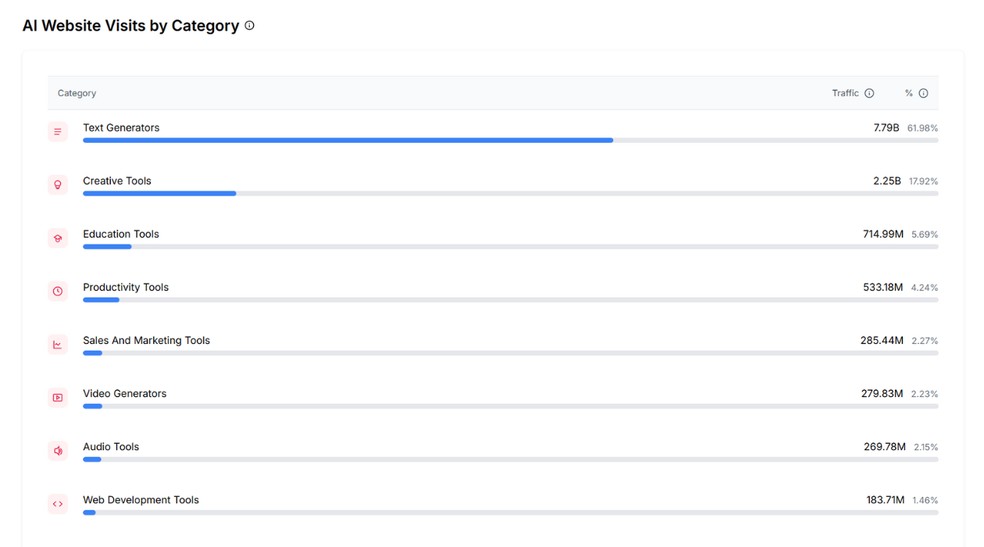Click info icon beside the page title
The image size is (984, 547).
coord(250,26)
